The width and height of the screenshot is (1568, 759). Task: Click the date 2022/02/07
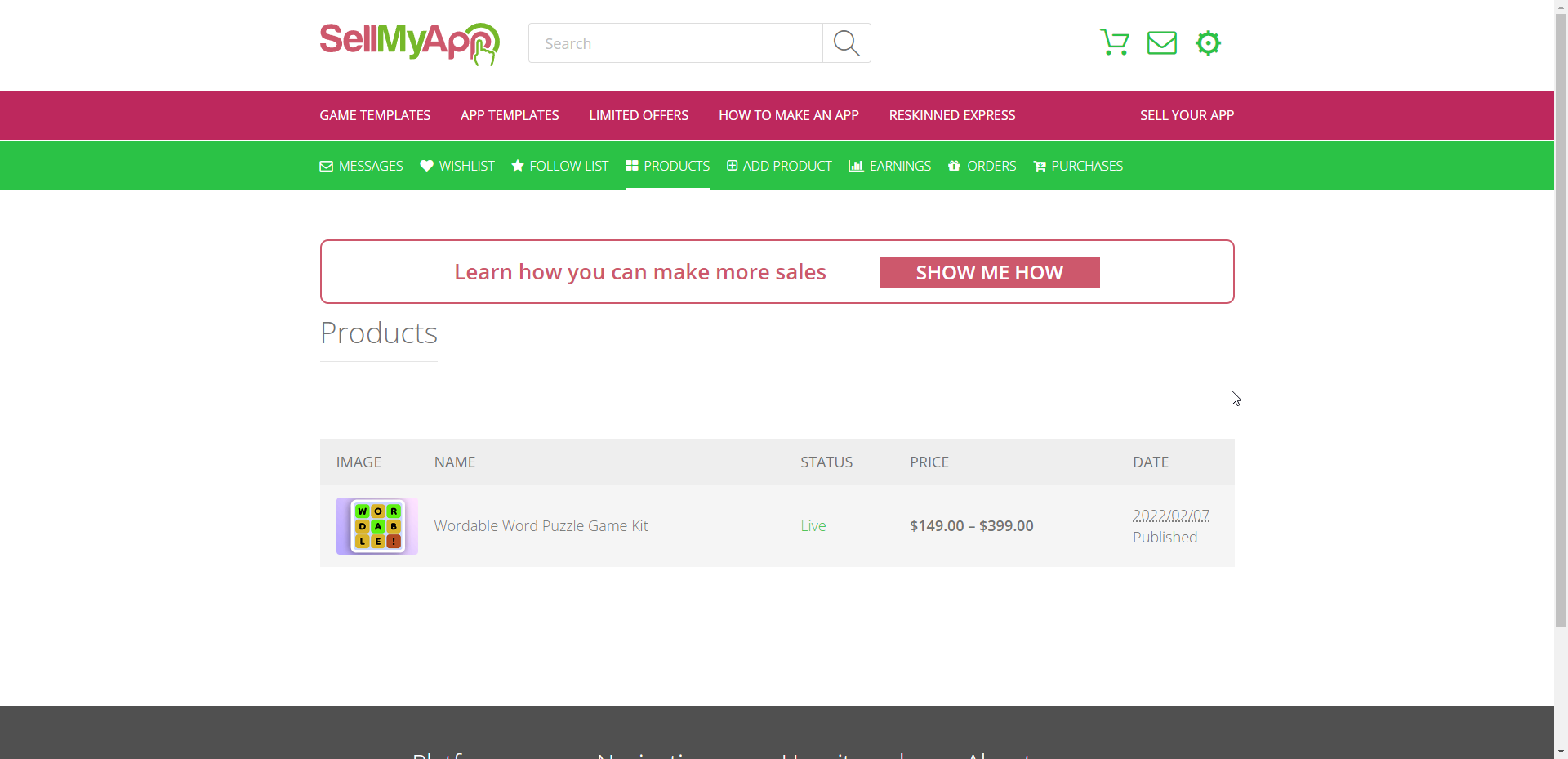pyautogui.click(x=1171, y=516)
